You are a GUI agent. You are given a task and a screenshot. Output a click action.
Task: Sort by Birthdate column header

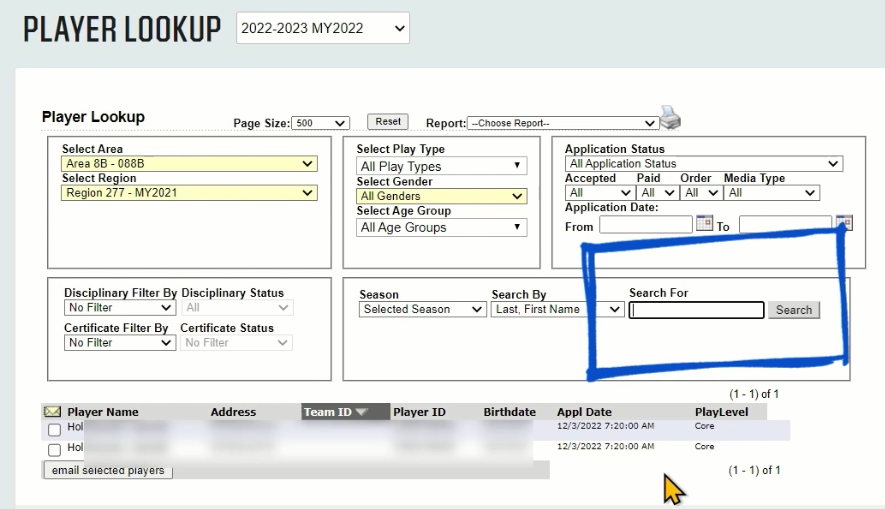coord(509,412)
